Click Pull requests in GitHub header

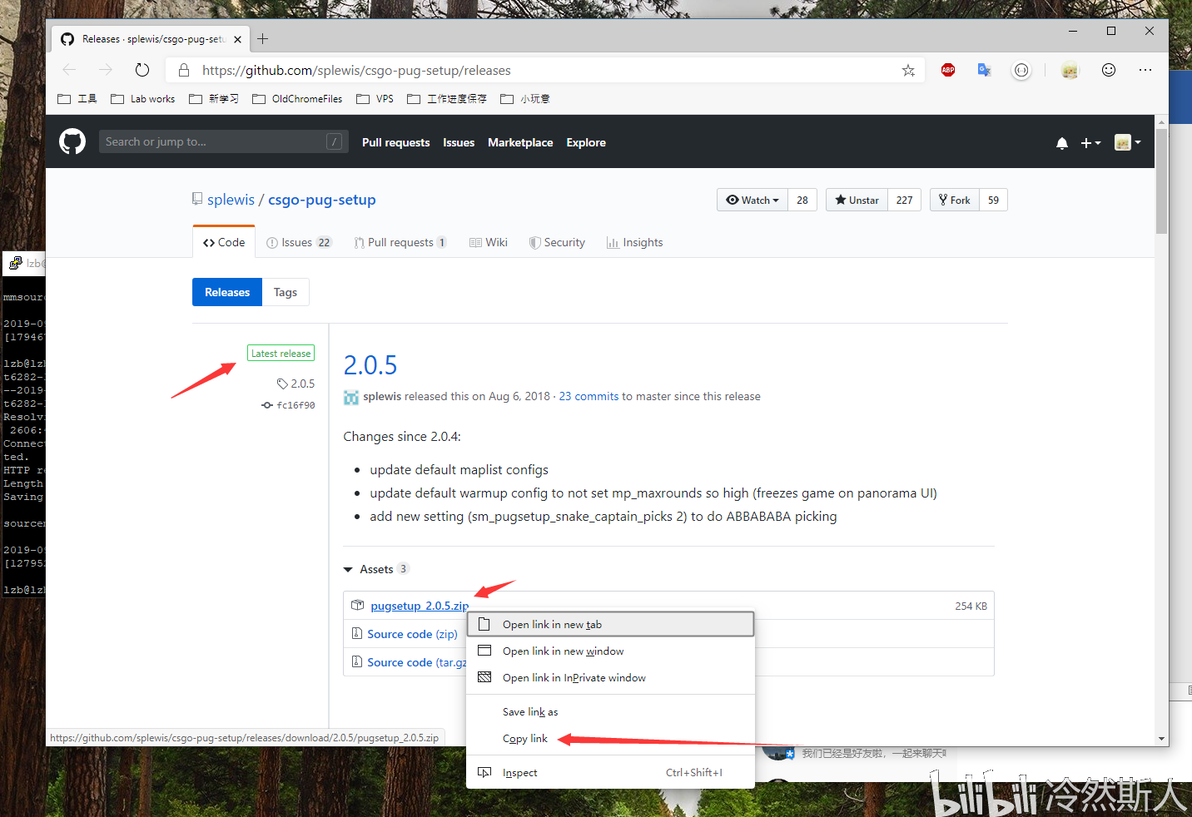pos(396,143)
